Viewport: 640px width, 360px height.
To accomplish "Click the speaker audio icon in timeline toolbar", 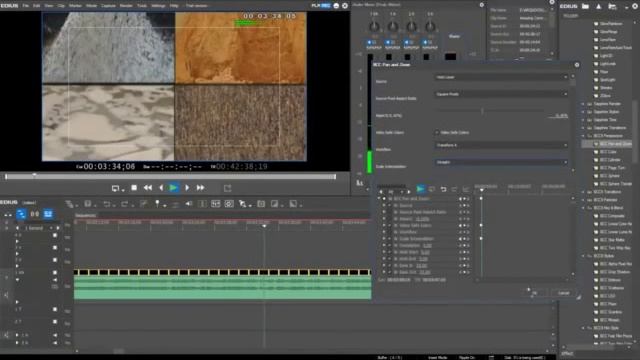I will click(x=189, y=203).
